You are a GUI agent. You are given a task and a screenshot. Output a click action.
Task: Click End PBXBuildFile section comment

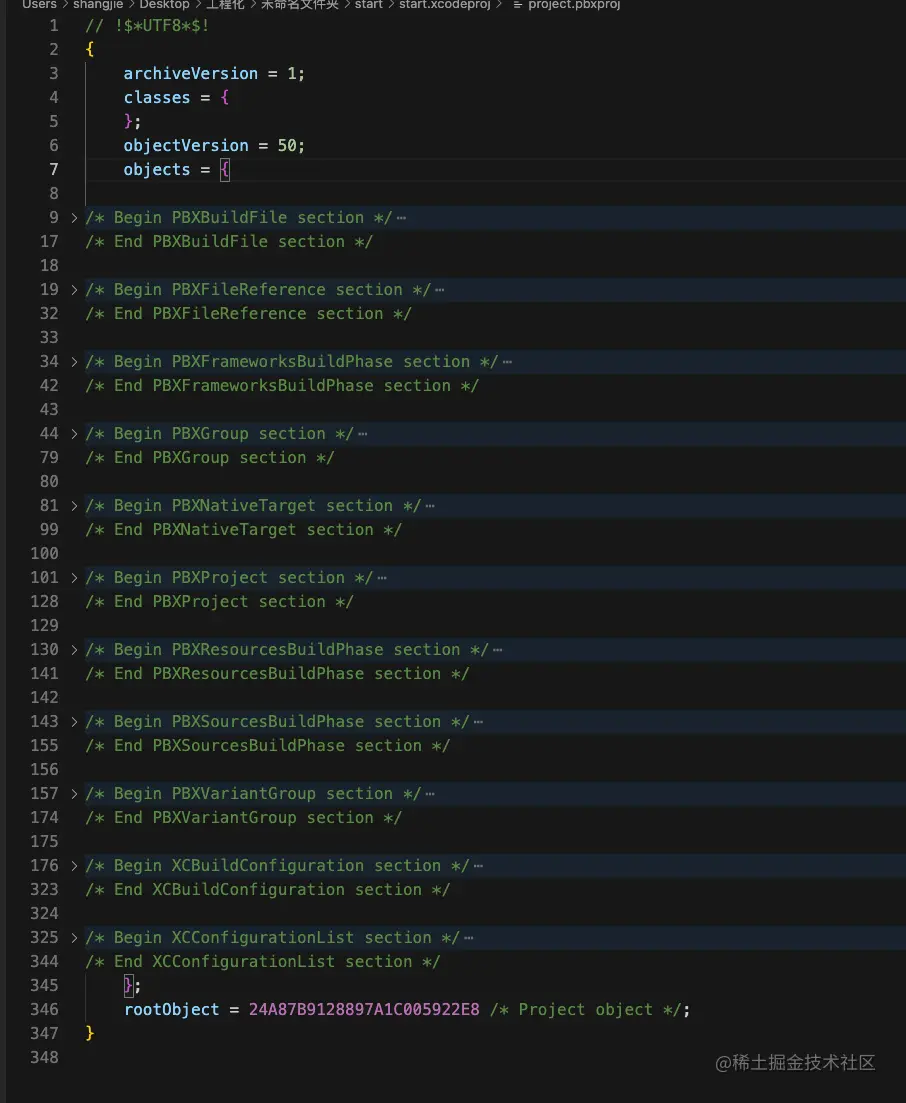229,242
